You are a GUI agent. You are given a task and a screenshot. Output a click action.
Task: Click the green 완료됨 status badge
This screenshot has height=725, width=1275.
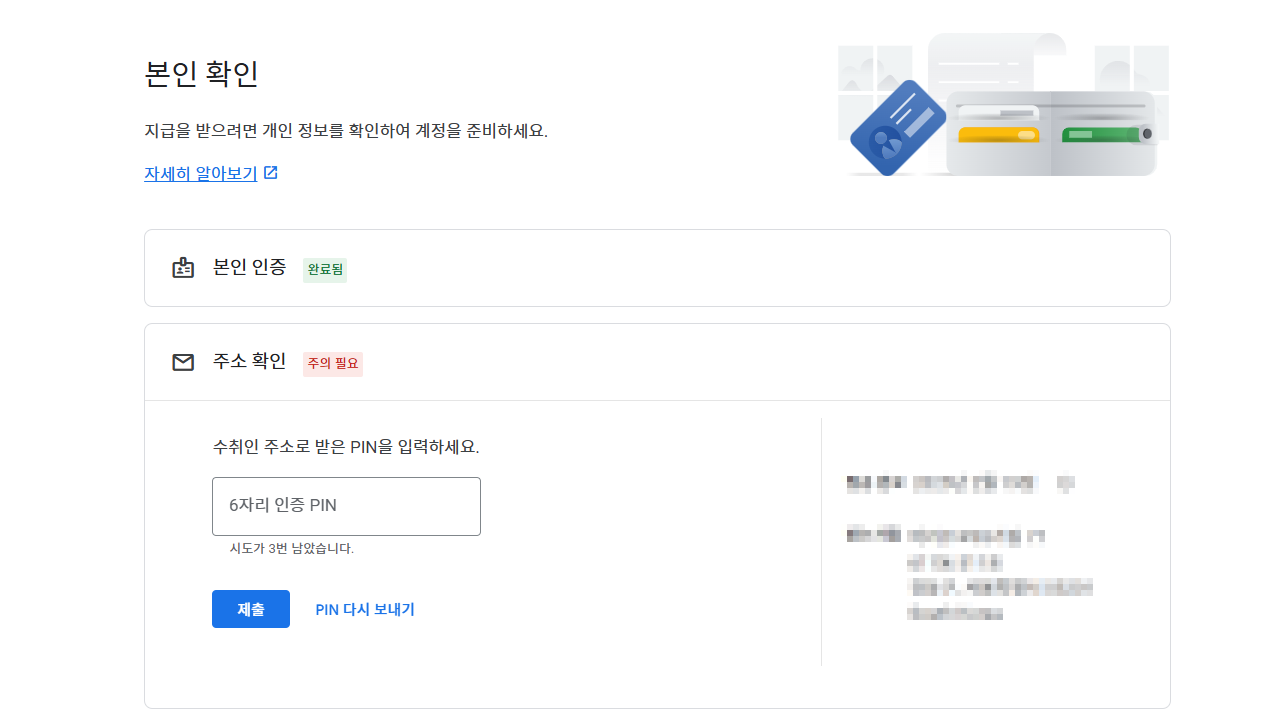tap(324, 270)
